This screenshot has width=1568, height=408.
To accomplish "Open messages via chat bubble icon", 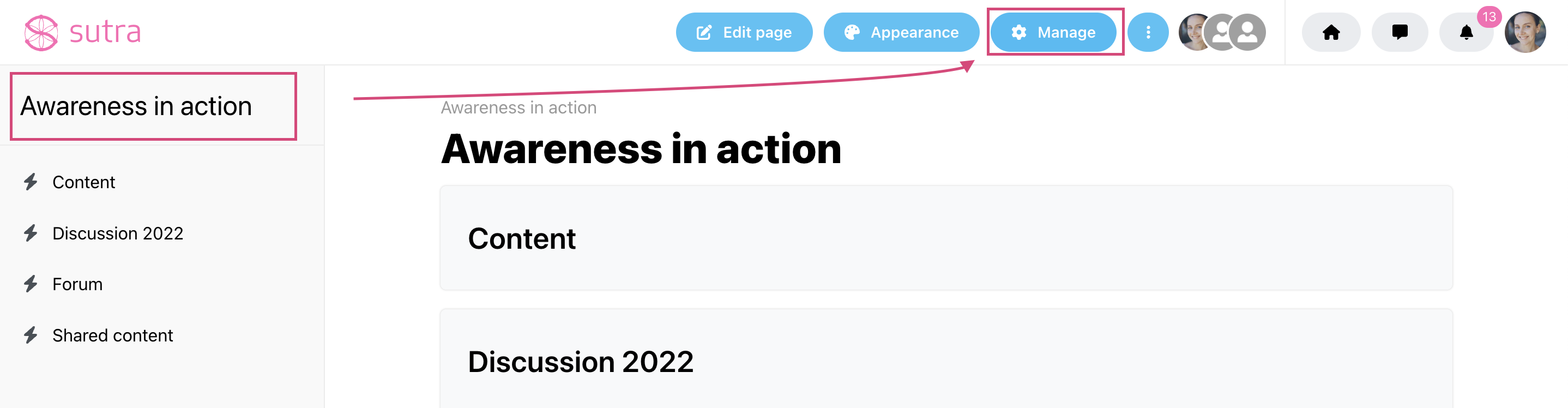I will [1400, 32].
